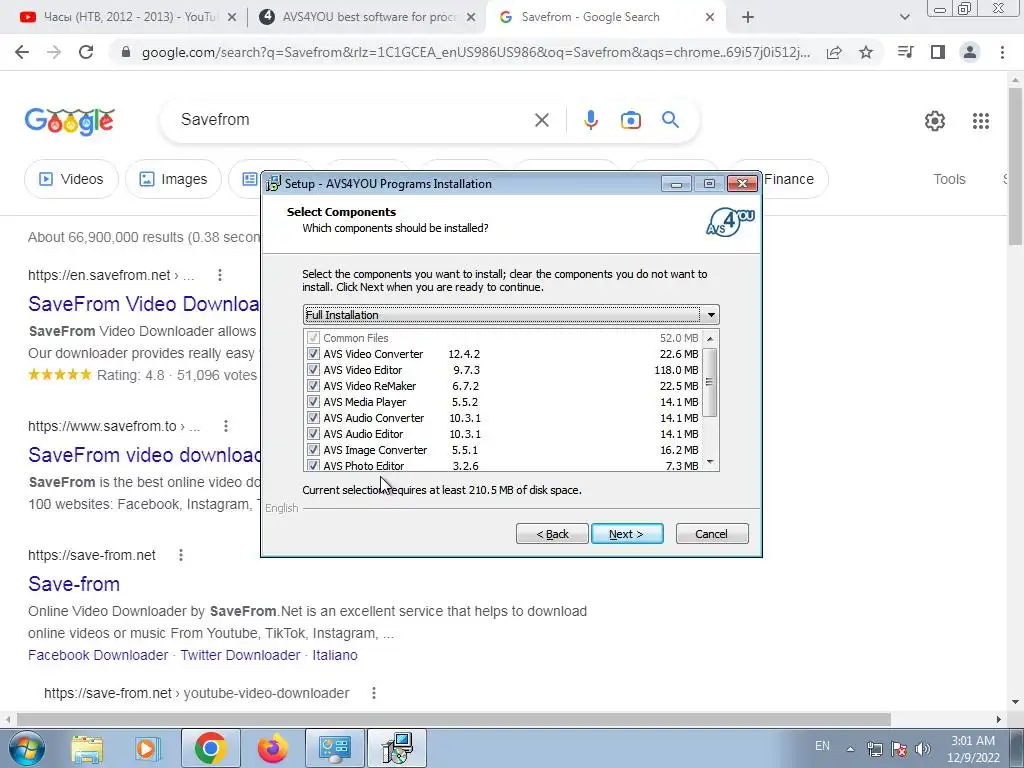The height and width of the screenshot is (768, 1024).
Task: Open the AVS4YOU setup taskbar item
Action: (x=397, y=748)
